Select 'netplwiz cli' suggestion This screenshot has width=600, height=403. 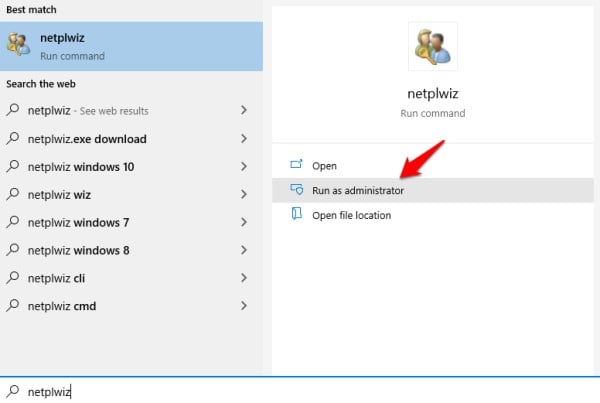pyautogui.click(x=131, y=278)
